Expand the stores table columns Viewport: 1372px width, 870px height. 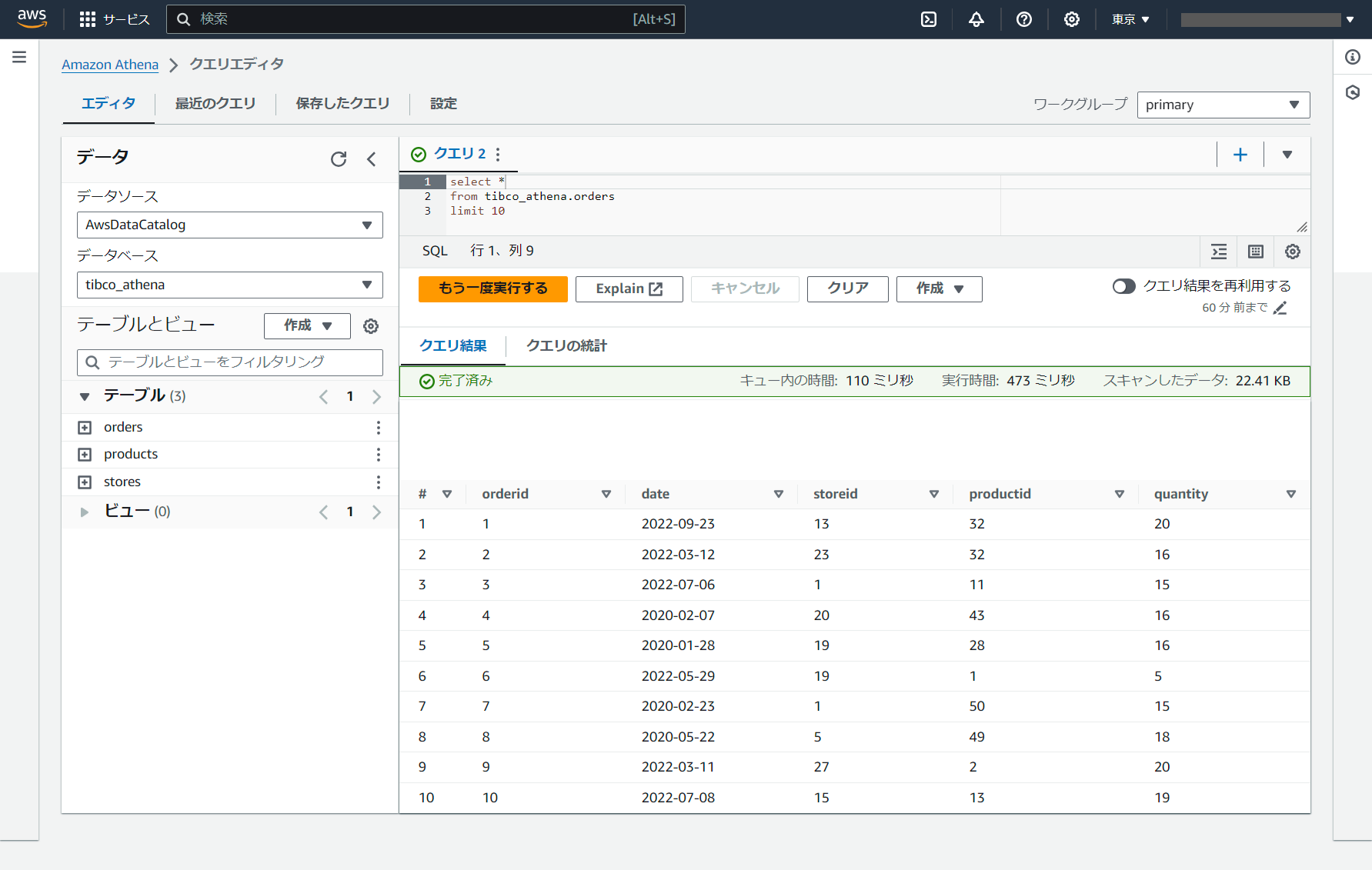(85, 482)
